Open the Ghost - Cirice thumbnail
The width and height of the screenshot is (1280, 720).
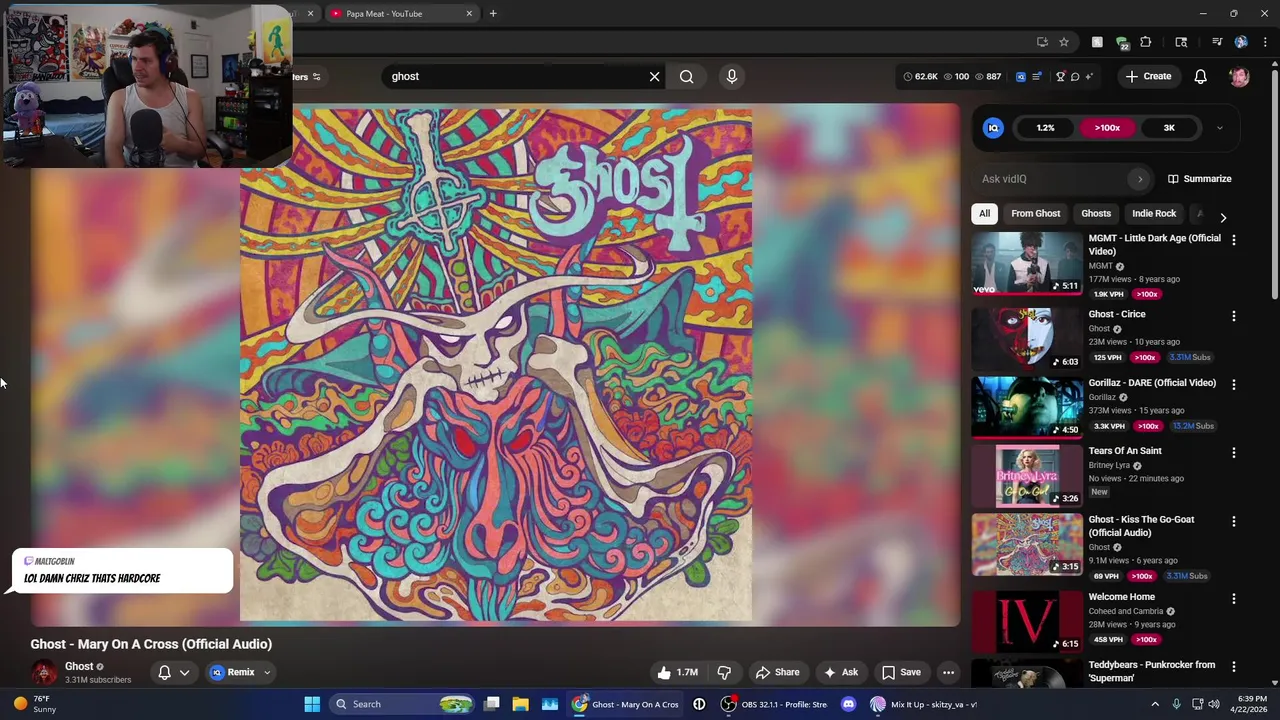pos(1027,339)
